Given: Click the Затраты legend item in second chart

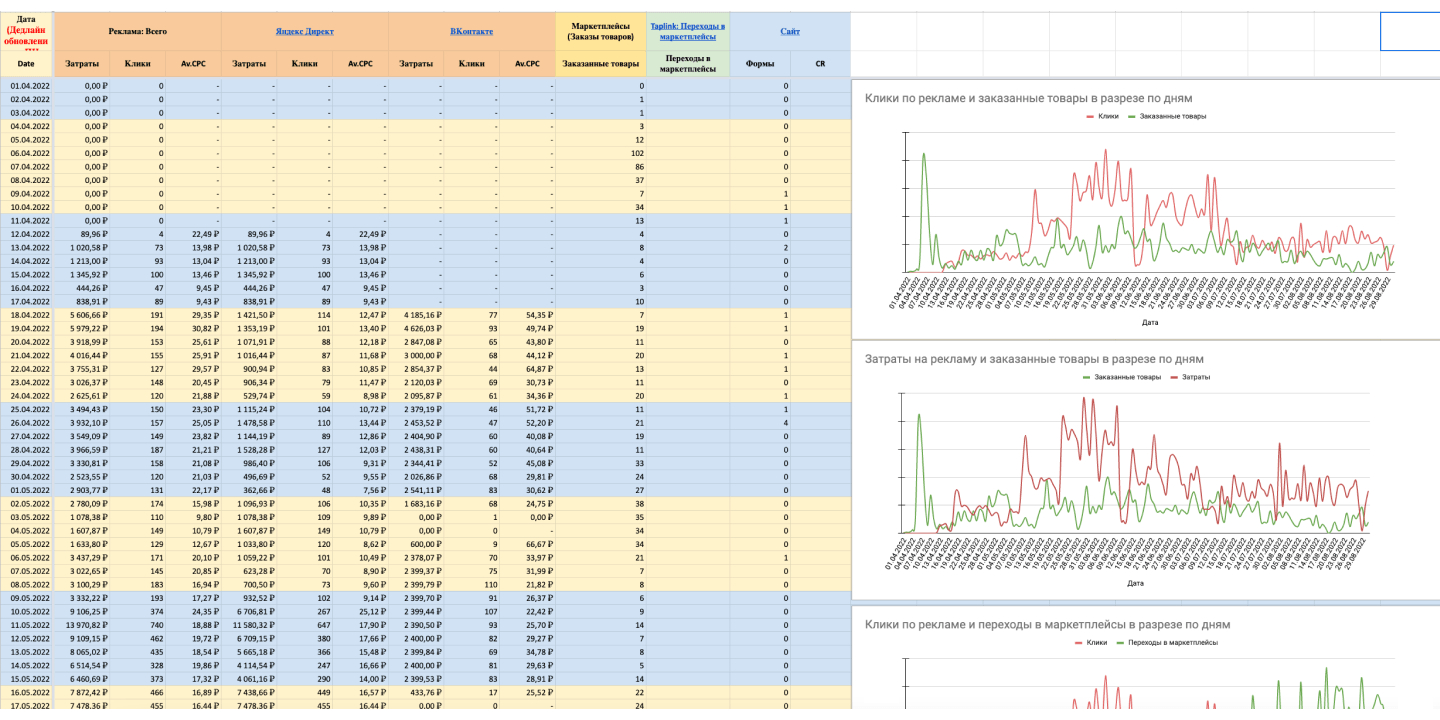Looking at the screenshot, I should [x=1195, y=377].
